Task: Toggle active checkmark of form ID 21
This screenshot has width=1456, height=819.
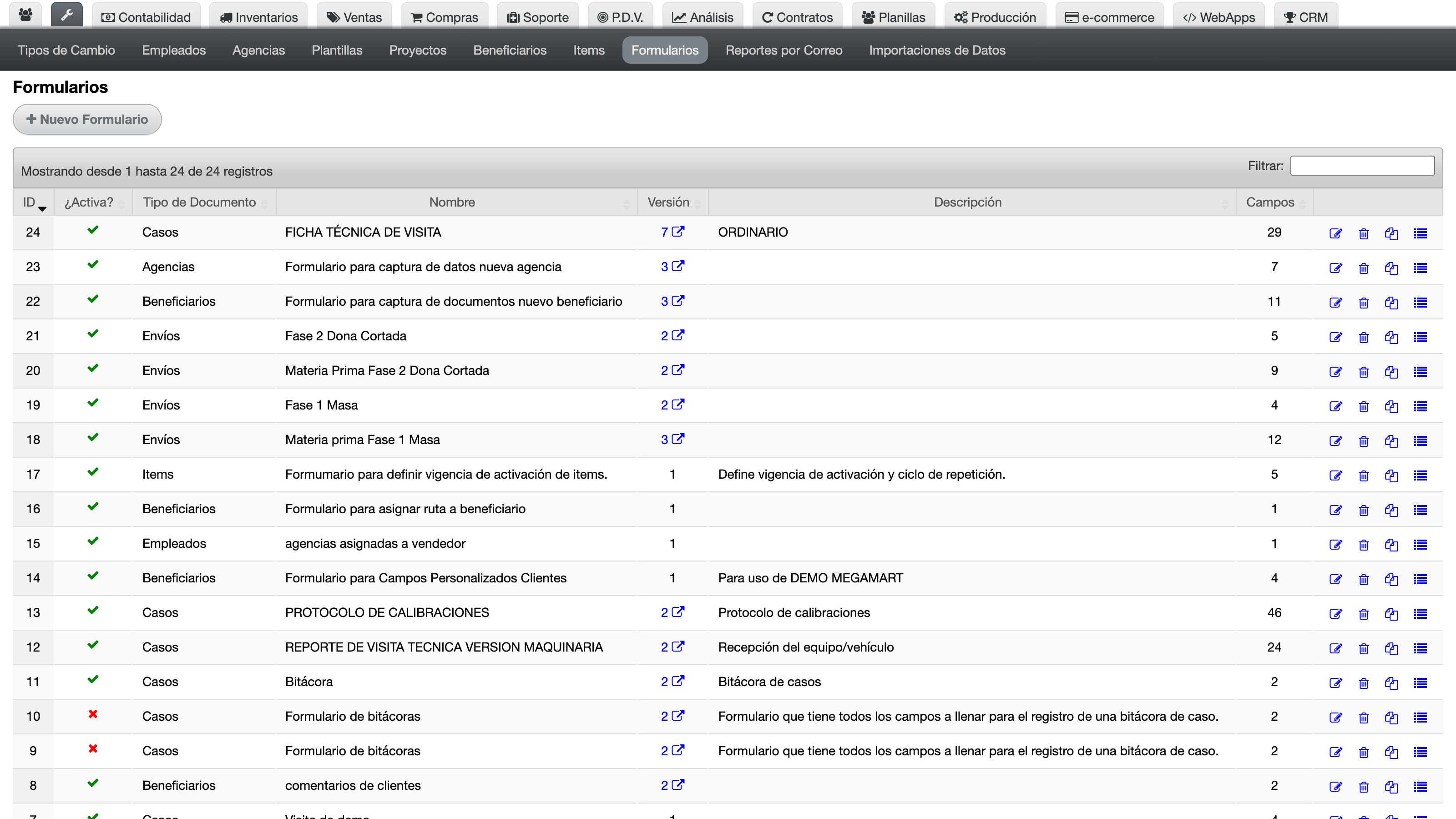Action: [x=93, y=334]
